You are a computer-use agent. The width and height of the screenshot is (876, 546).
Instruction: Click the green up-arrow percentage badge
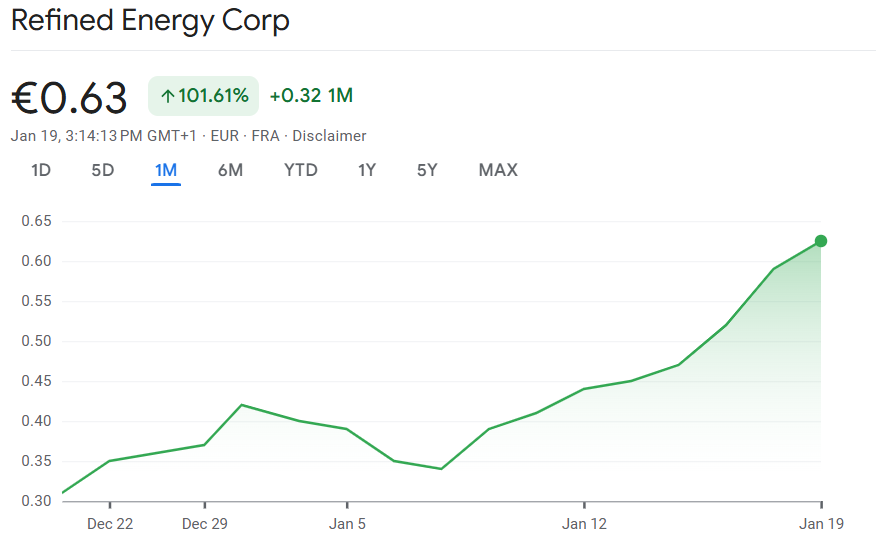pyautogui.click(x=204, y=96)
